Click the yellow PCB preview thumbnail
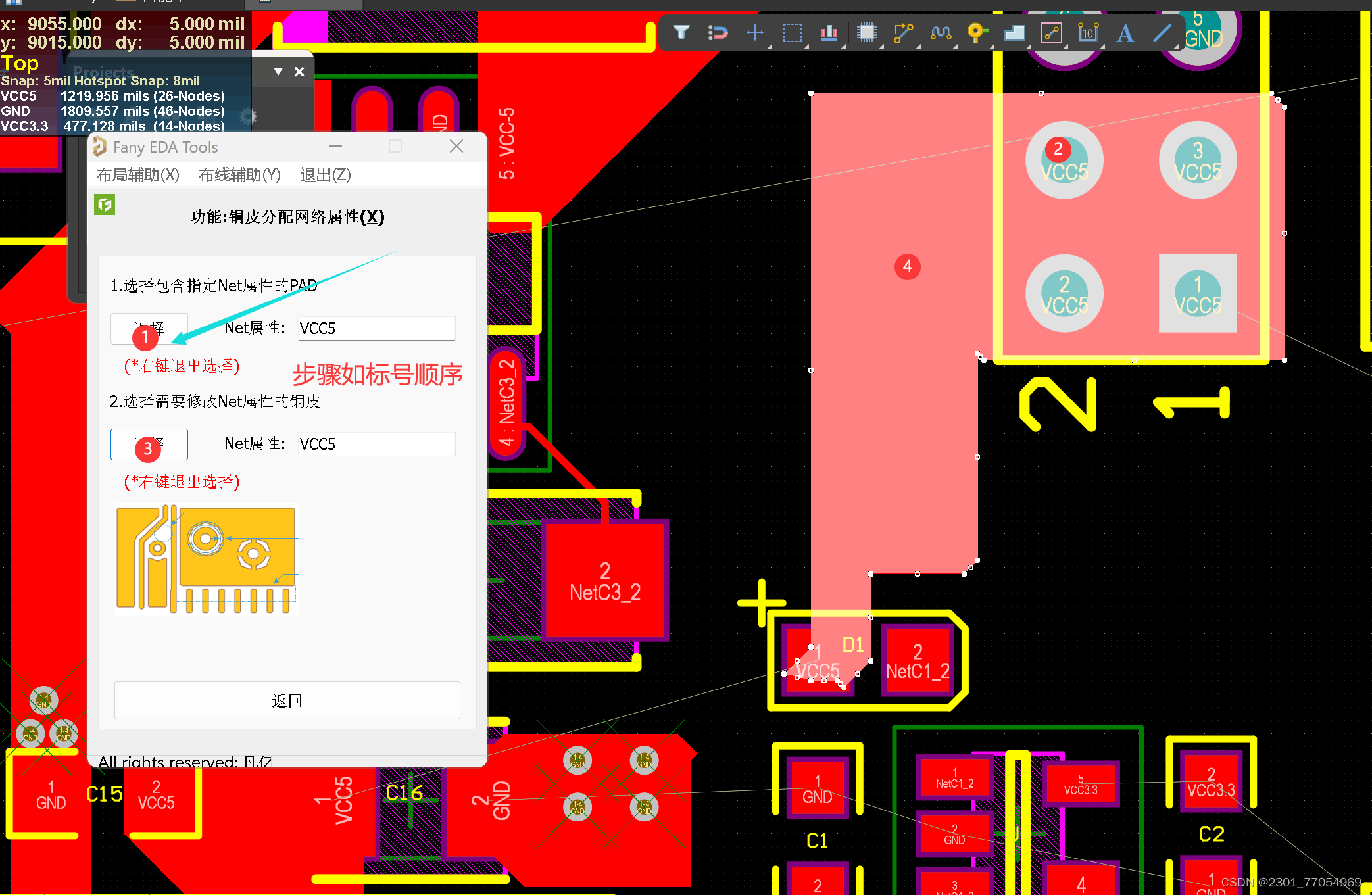 click(206, 560)
